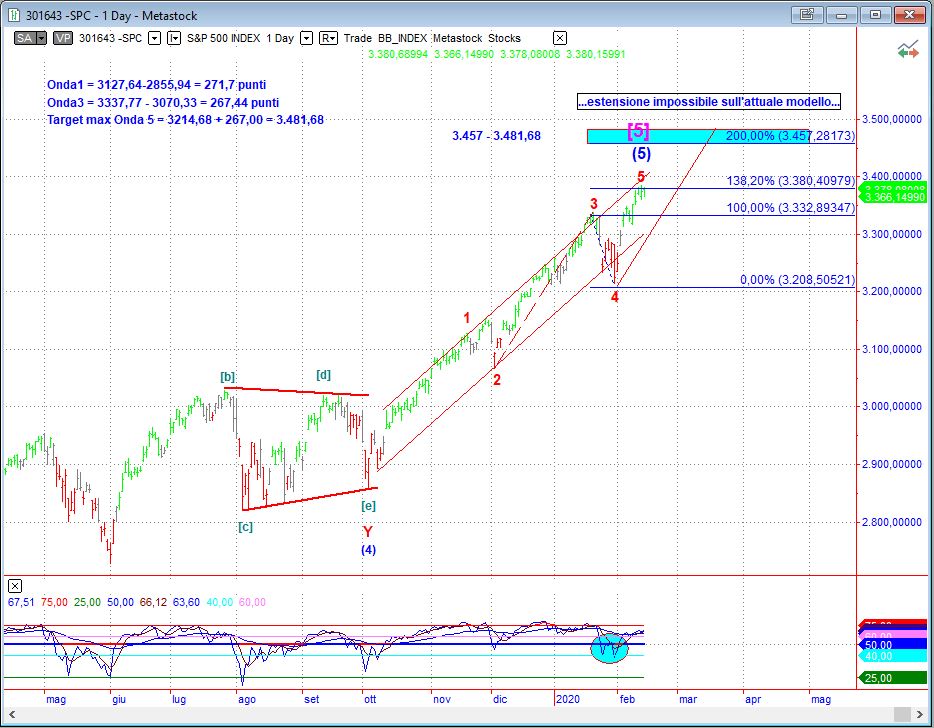Screen dimensions: 934x728
Task: Click the 138,20% Fibonacci level label
Action: coord(790,181)
